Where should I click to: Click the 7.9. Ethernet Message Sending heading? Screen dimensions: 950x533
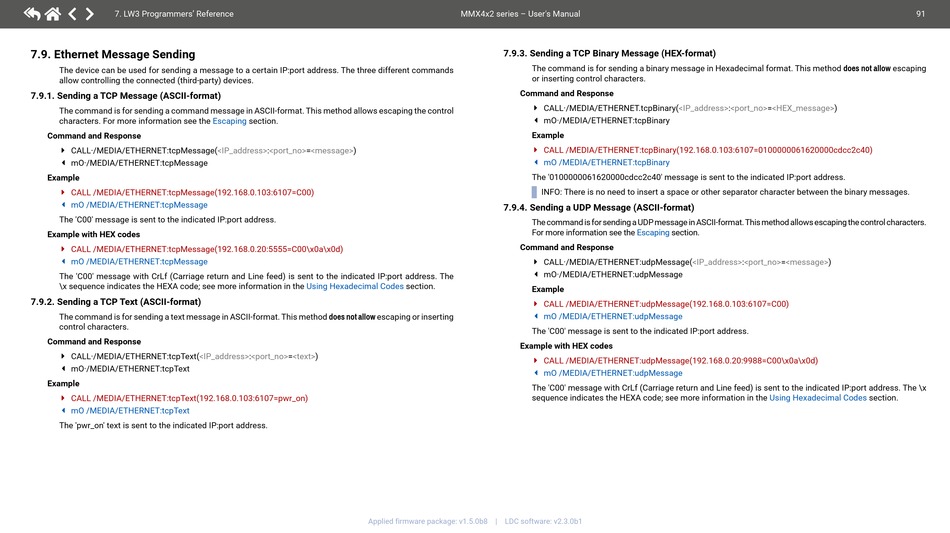click(x=113, y=54)
